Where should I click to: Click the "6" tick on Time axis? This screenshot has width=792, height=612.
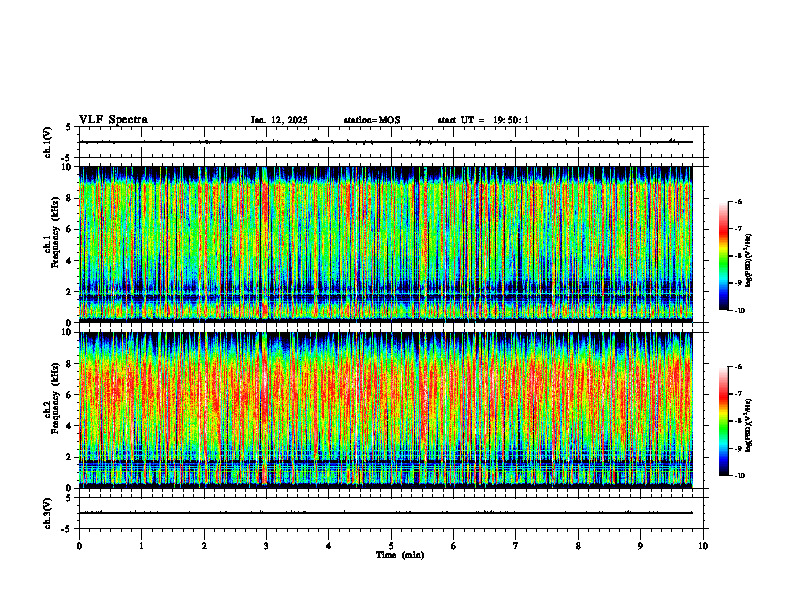[x=454, y=546]
